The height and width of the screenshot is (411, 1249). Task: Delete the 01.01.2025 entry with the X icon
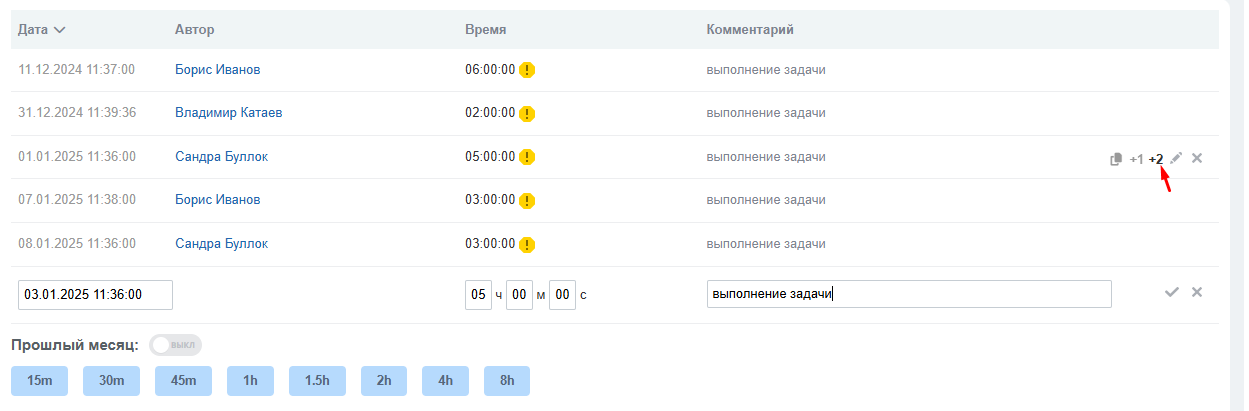point(1197,158)
